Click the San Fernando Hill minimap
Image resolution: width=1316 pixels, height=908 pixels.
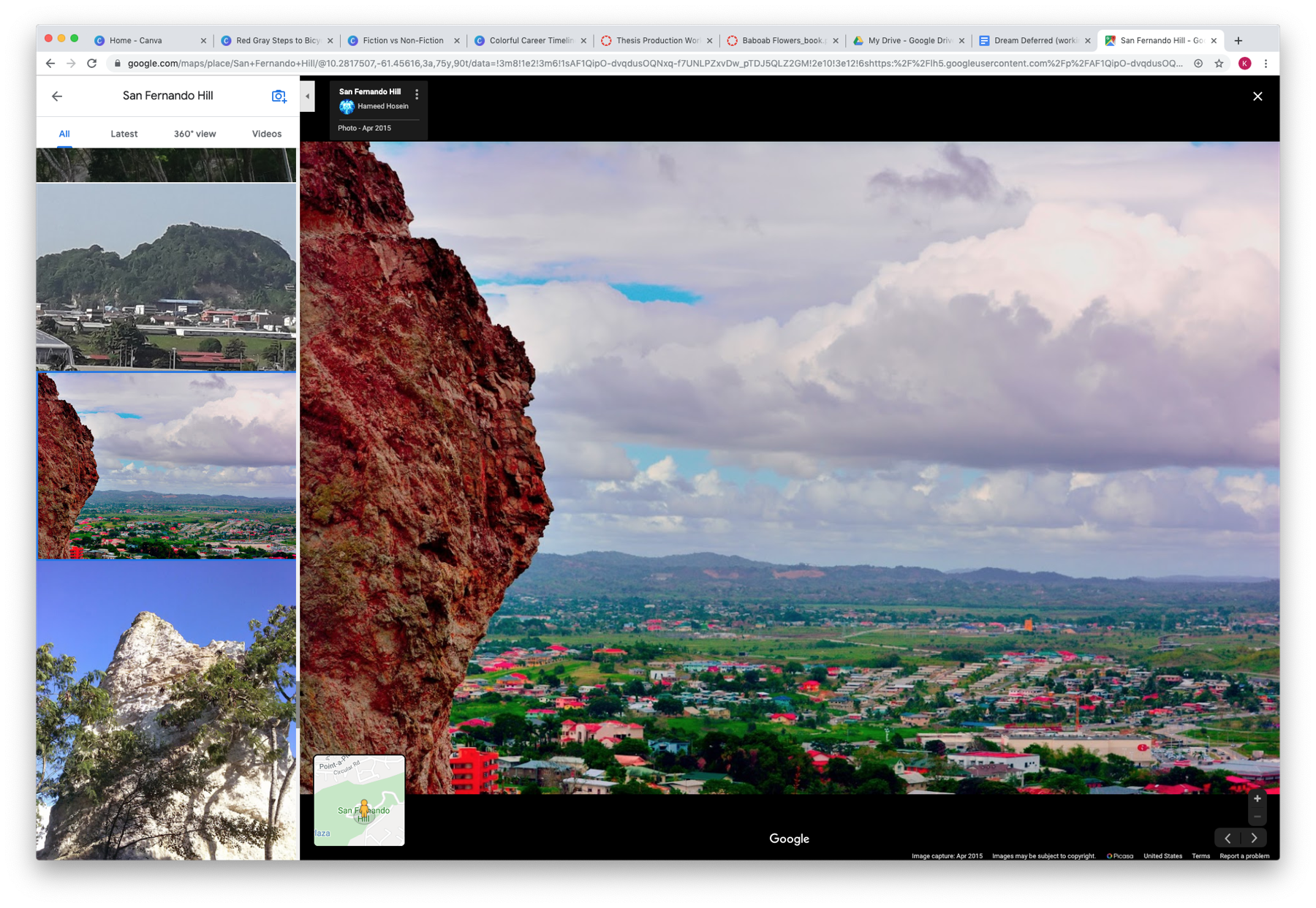pos(359,801)
